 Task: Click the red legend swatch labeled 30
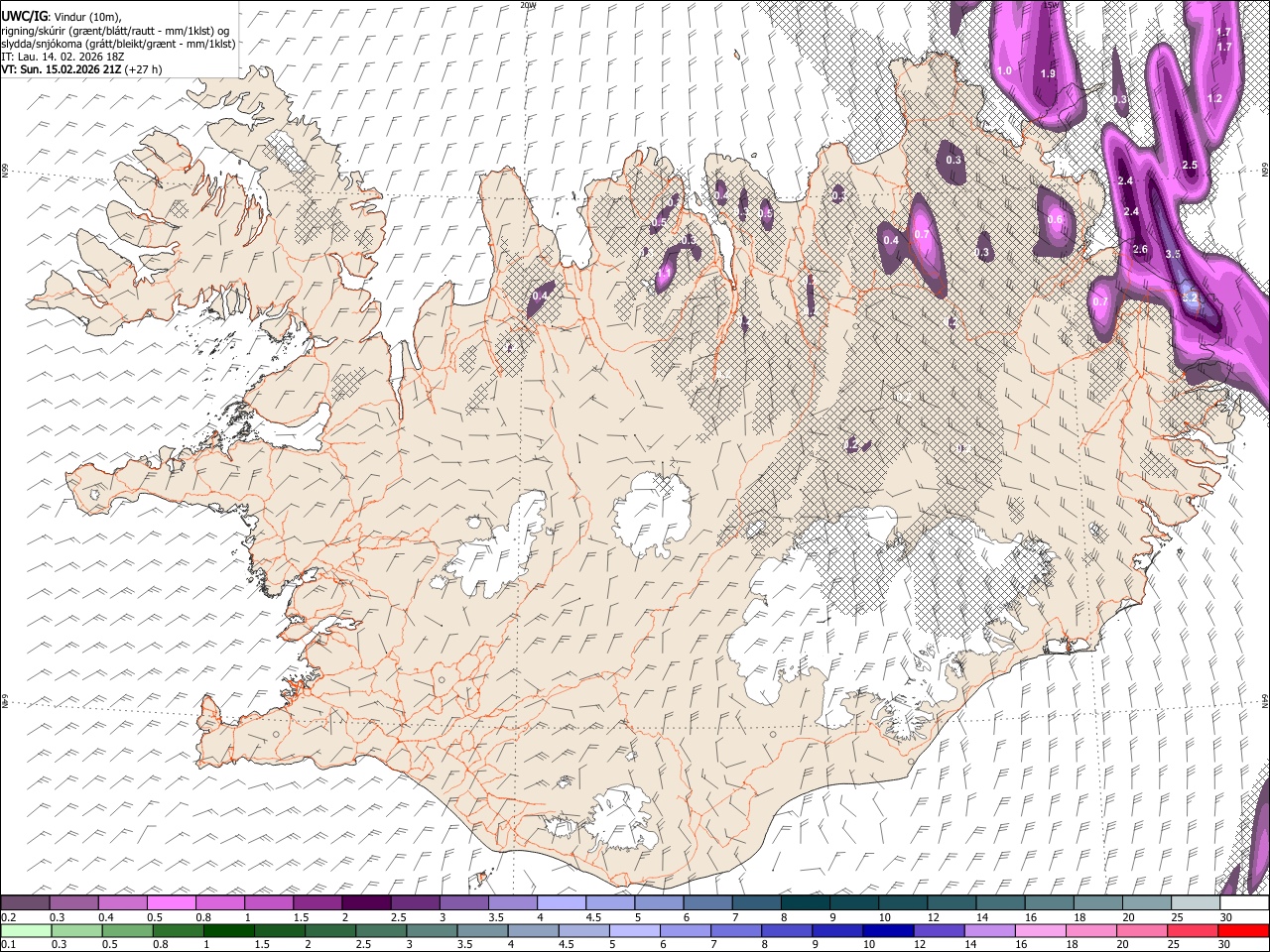pos(1243,931)
